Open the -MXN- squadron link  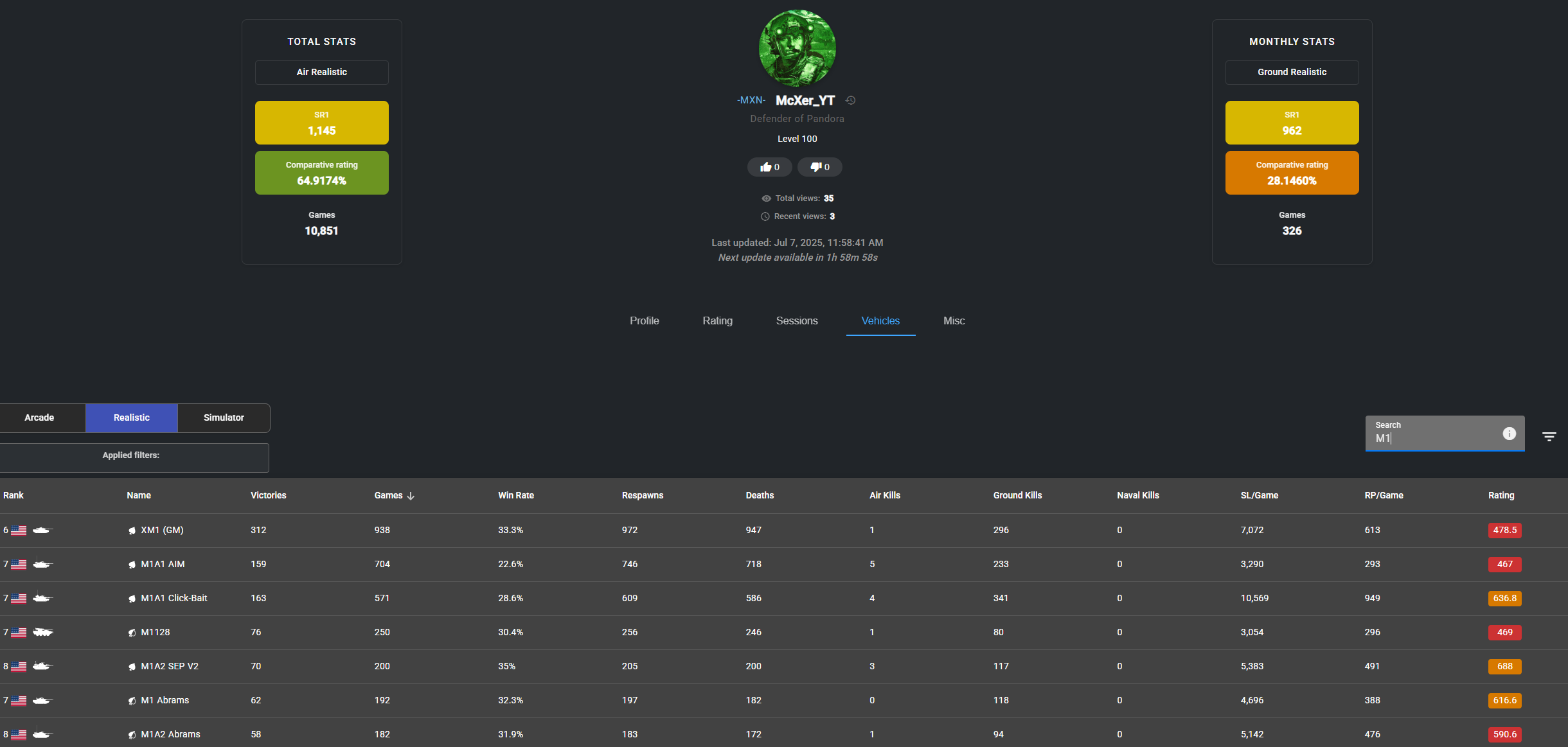pyautogui.click(x=751, y=100)
